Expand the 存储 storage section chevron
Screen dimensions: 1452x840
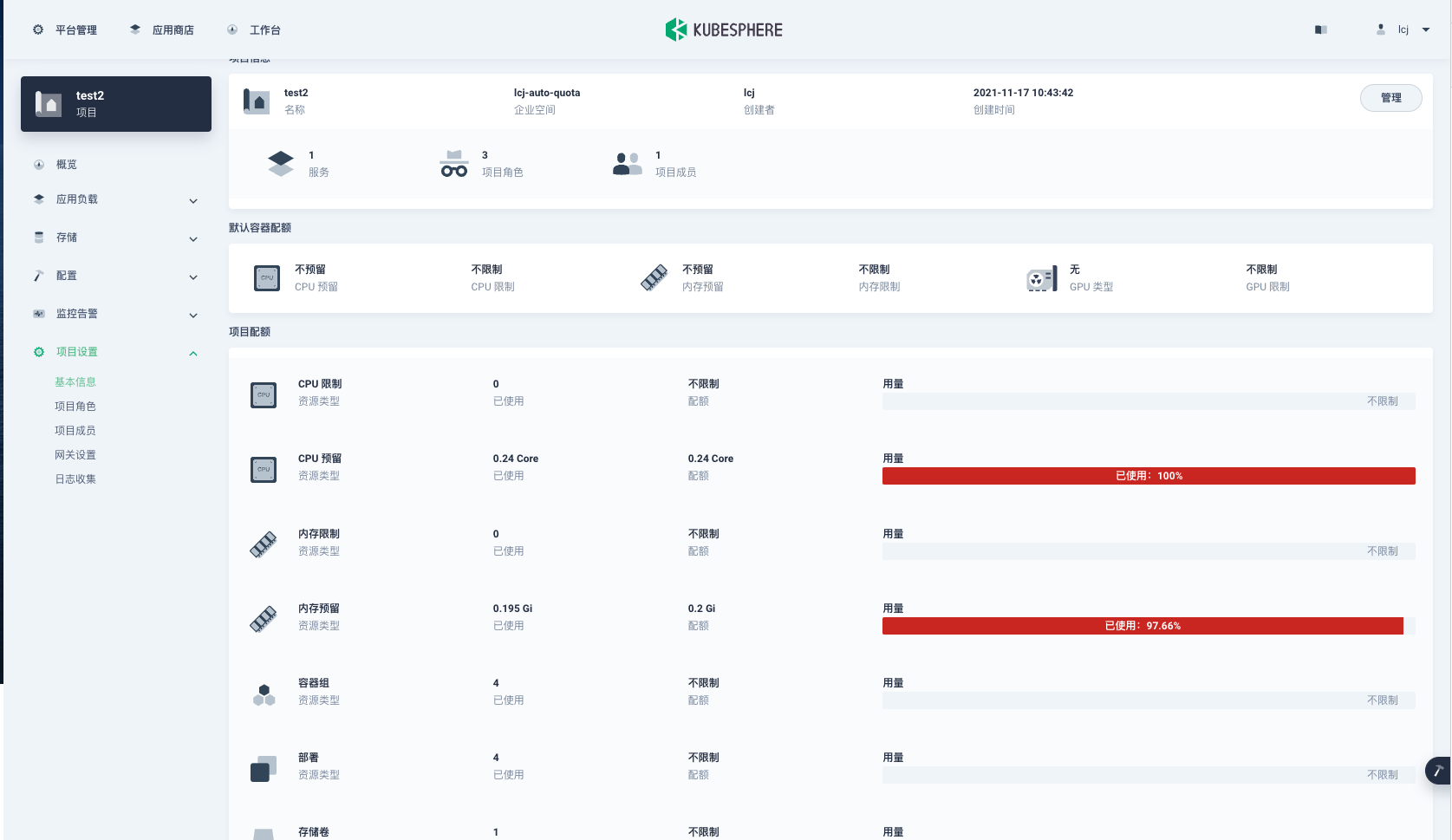[x=193, y=239]
